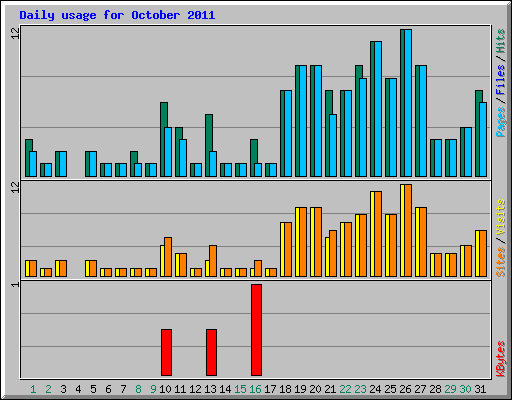Click day label 28 on the x-axis
This screenshot has width=512, height=400.
tap(435, 389)
